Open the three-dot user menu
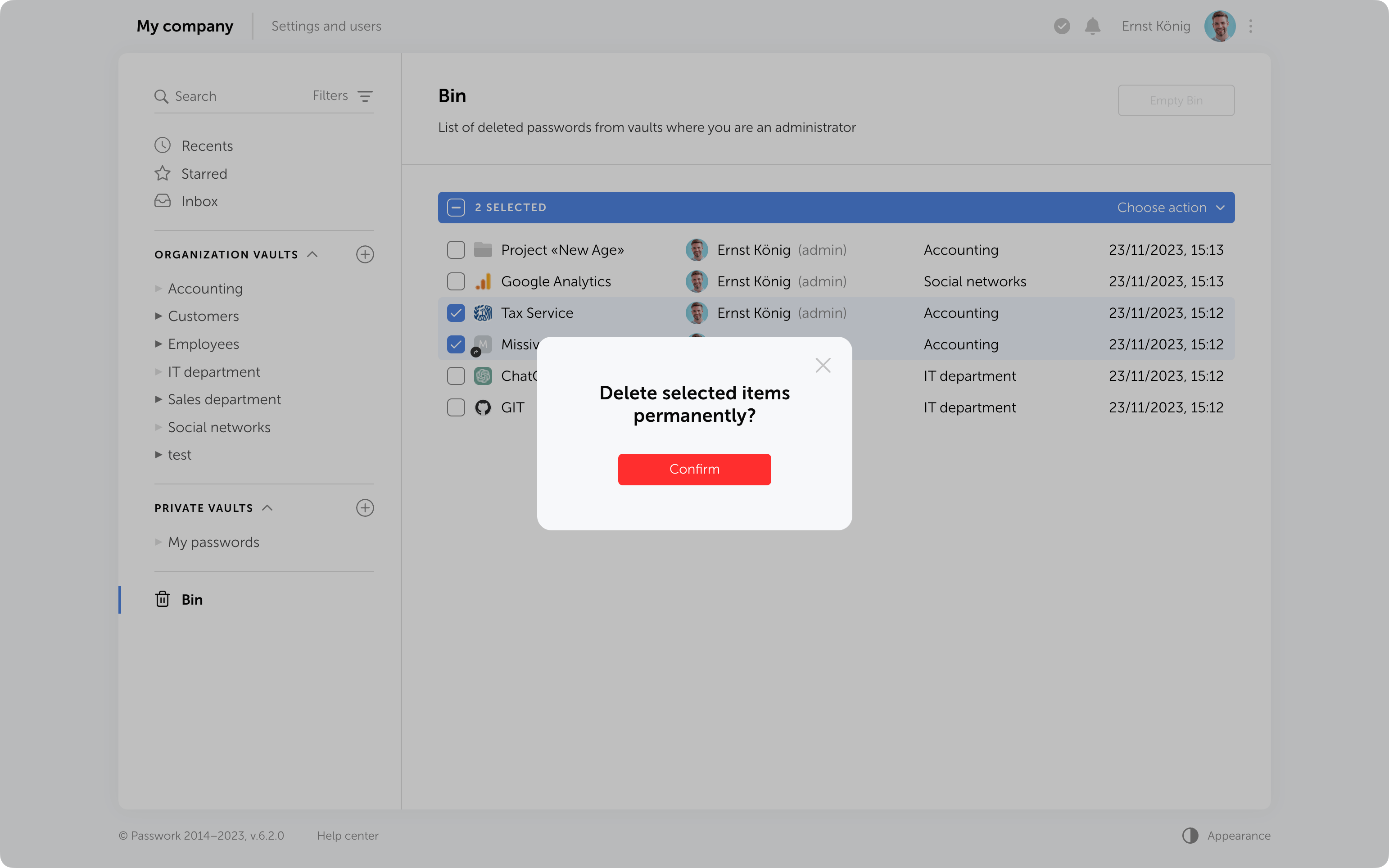This screenshot has height=868, width=1389. (x=1251, y=27)
